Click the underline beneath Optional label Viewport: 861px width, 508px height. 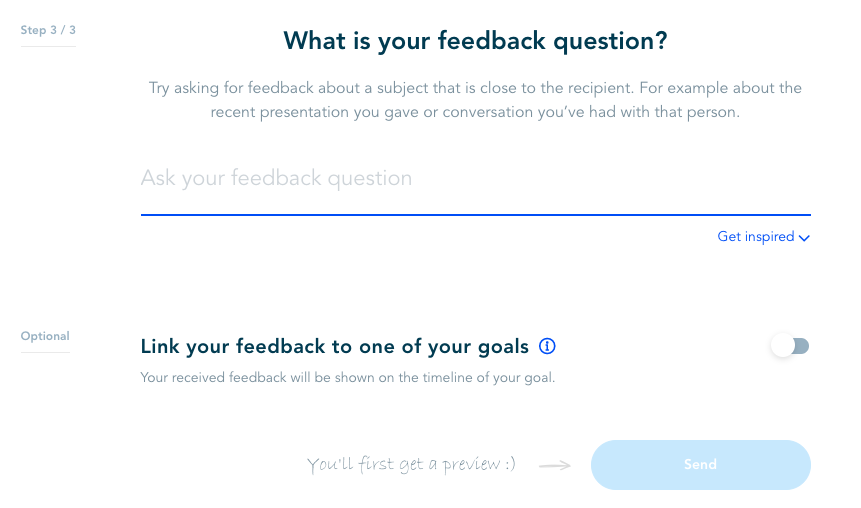45,352
